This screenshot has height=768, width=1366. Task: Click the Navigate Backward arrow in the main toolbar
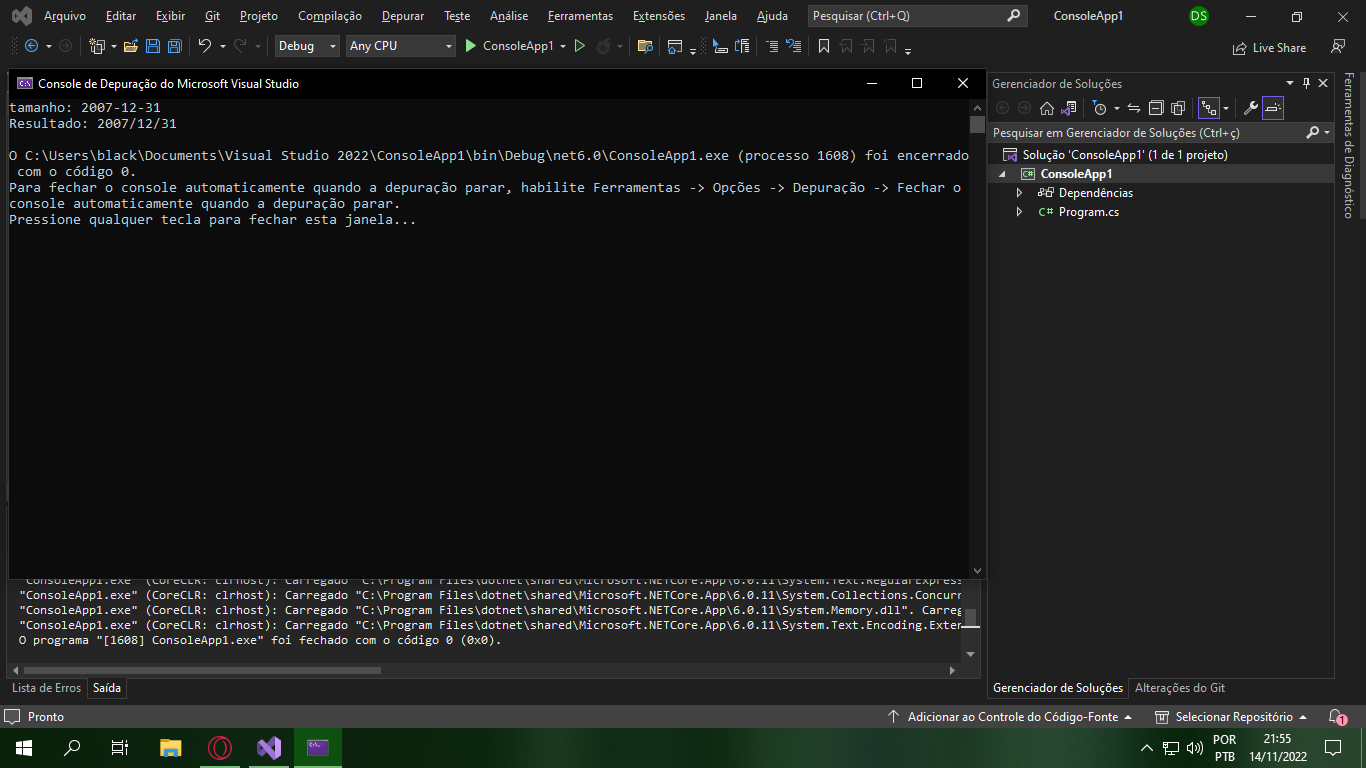tap(31, 46)
